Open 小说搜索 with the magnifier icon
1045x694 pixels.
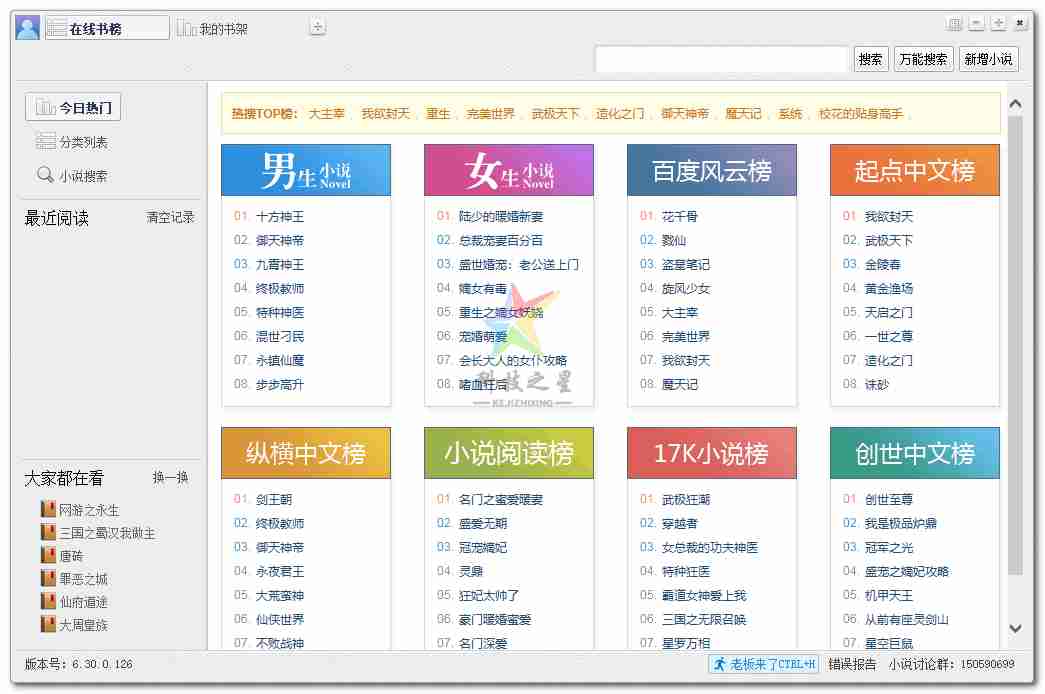(x=45, y=175)
